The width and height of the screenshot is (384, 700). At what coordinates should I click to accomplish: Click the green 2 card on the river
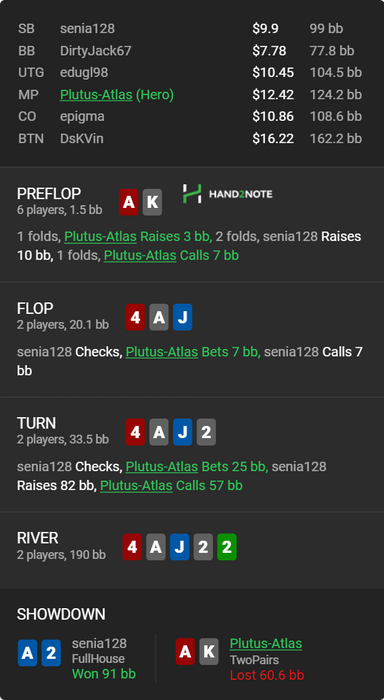(x=227, y=547)
